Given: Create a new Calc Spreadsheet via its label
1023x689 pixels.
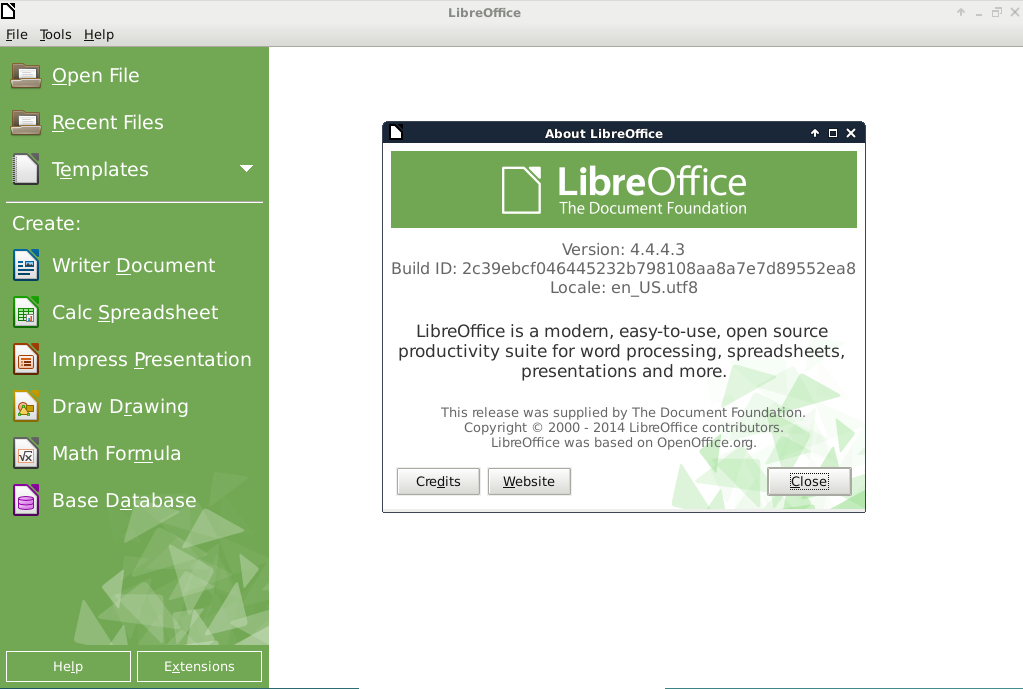Looking at the screenshot, I should (135, 313).
